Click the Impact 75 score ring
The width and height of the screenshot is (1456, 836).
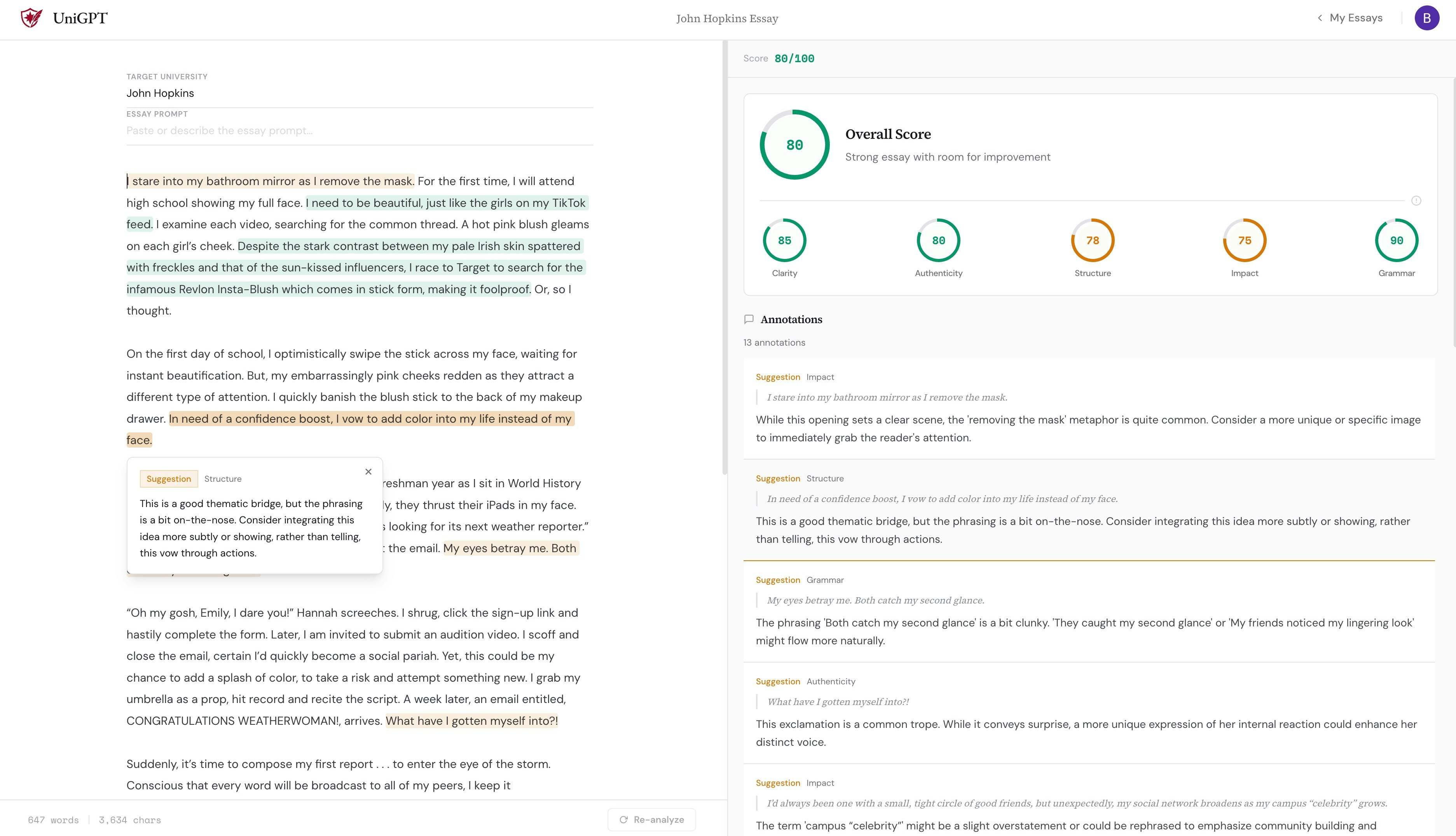pyautogui.click(x=1244, y=241)
